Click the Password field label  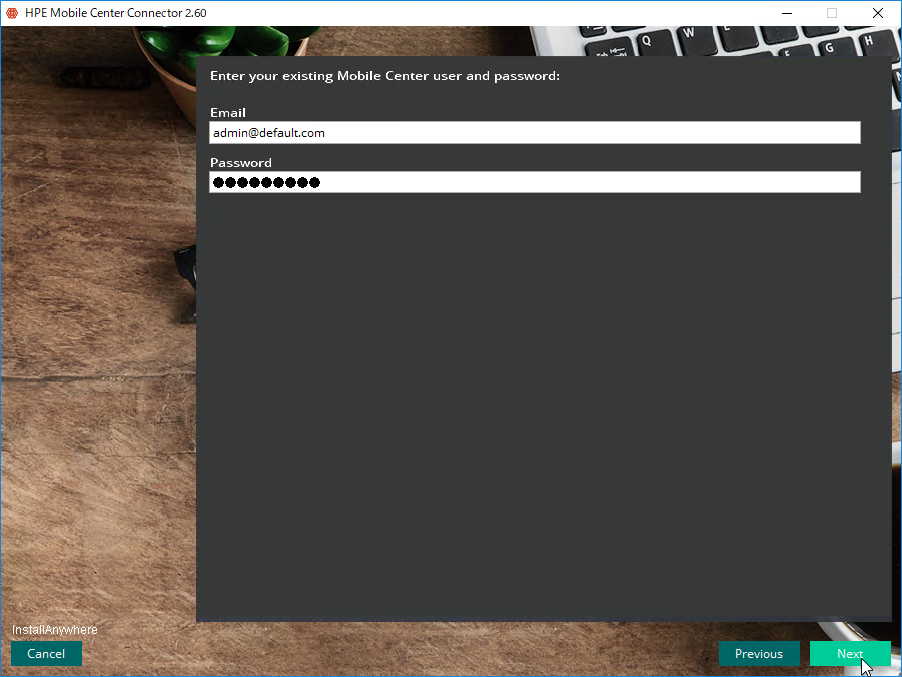coord(240,163)
